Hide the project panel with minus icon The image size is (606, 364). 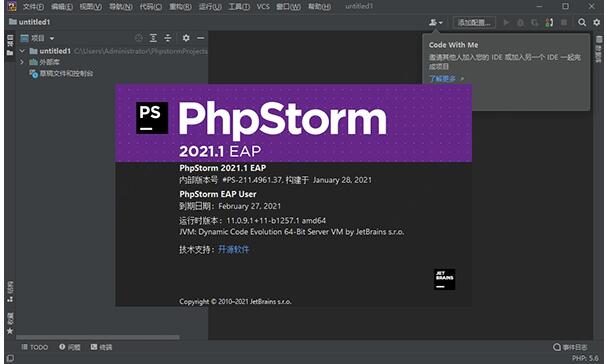tap(201, 38)
